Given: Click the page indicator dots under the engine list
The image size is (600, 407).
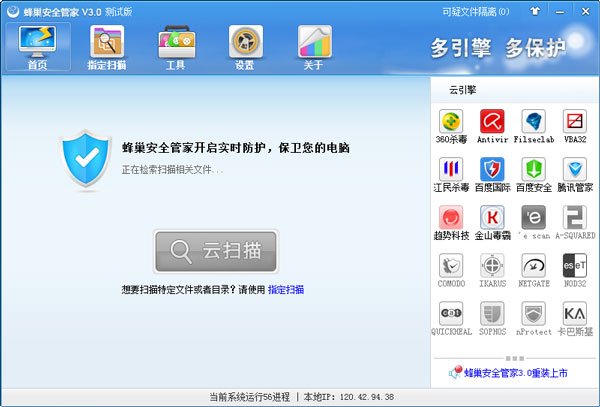Looking at the screenshot, I should click(x=515, y=358).
